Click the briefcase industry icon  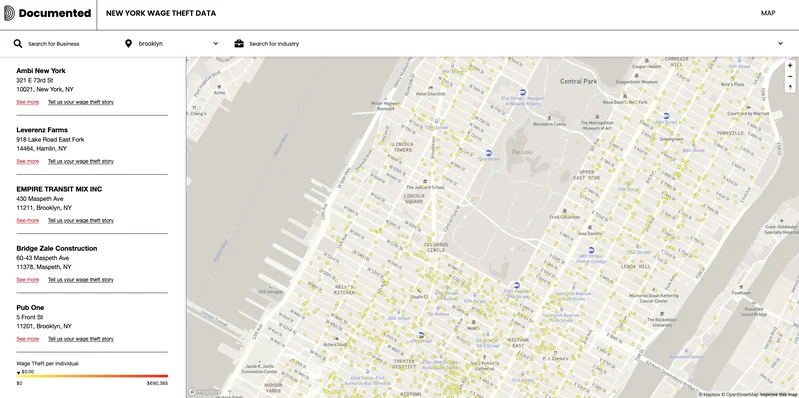coord(238,44)
